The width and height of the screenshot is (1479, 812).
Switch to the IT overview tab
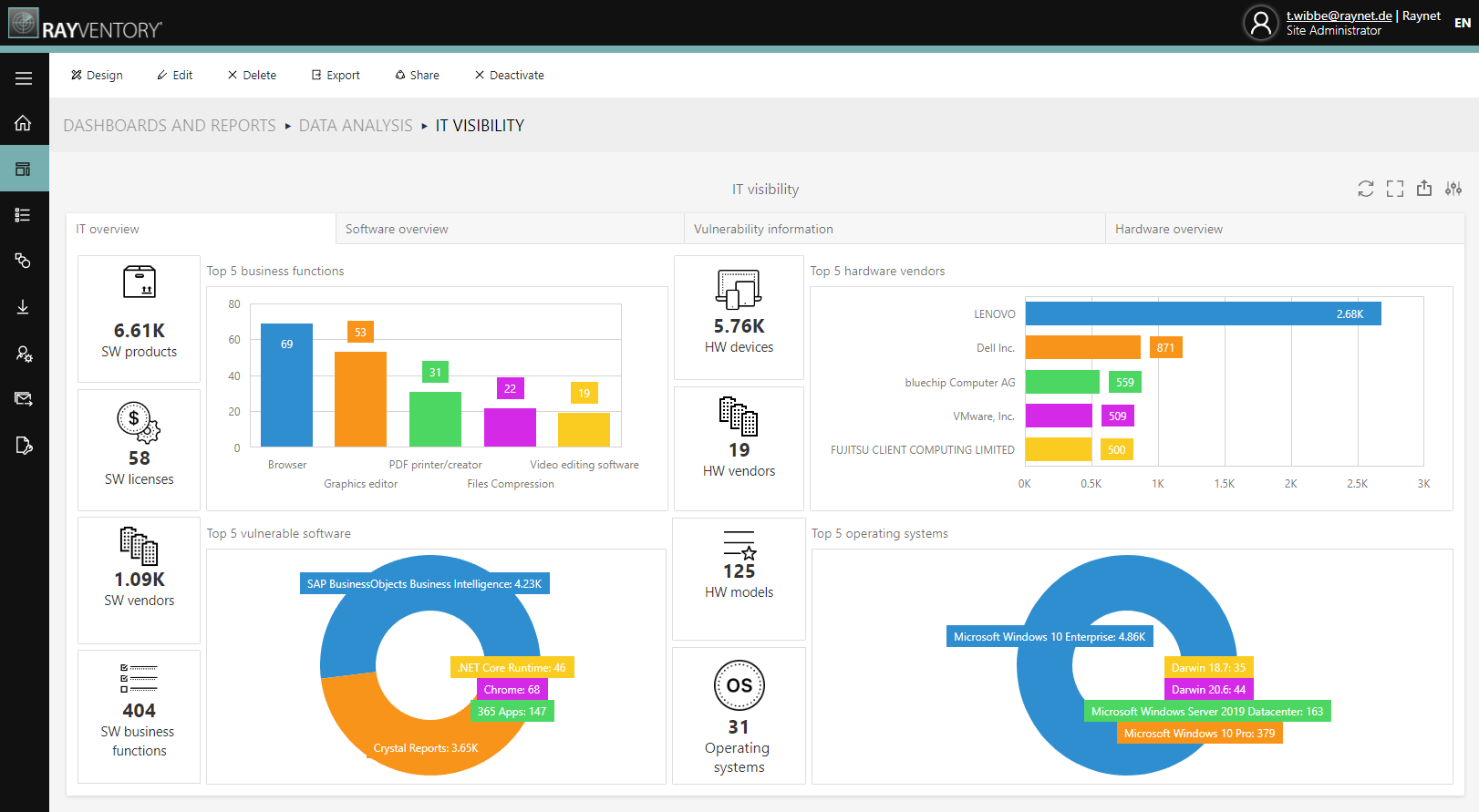point(202,229)
